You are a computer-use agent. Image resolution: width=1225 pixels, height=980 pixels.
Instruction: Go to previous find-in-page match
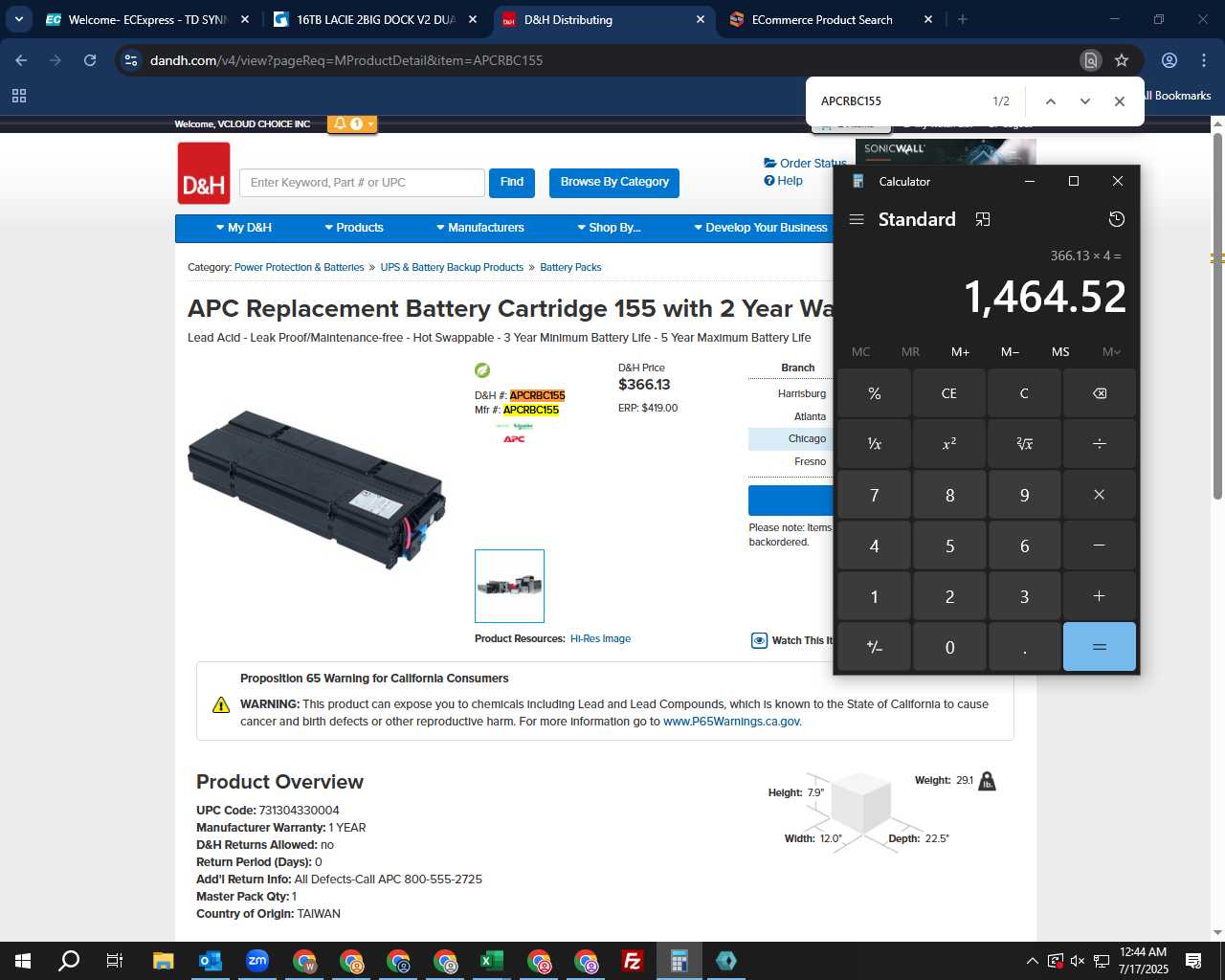point(1050,101)
